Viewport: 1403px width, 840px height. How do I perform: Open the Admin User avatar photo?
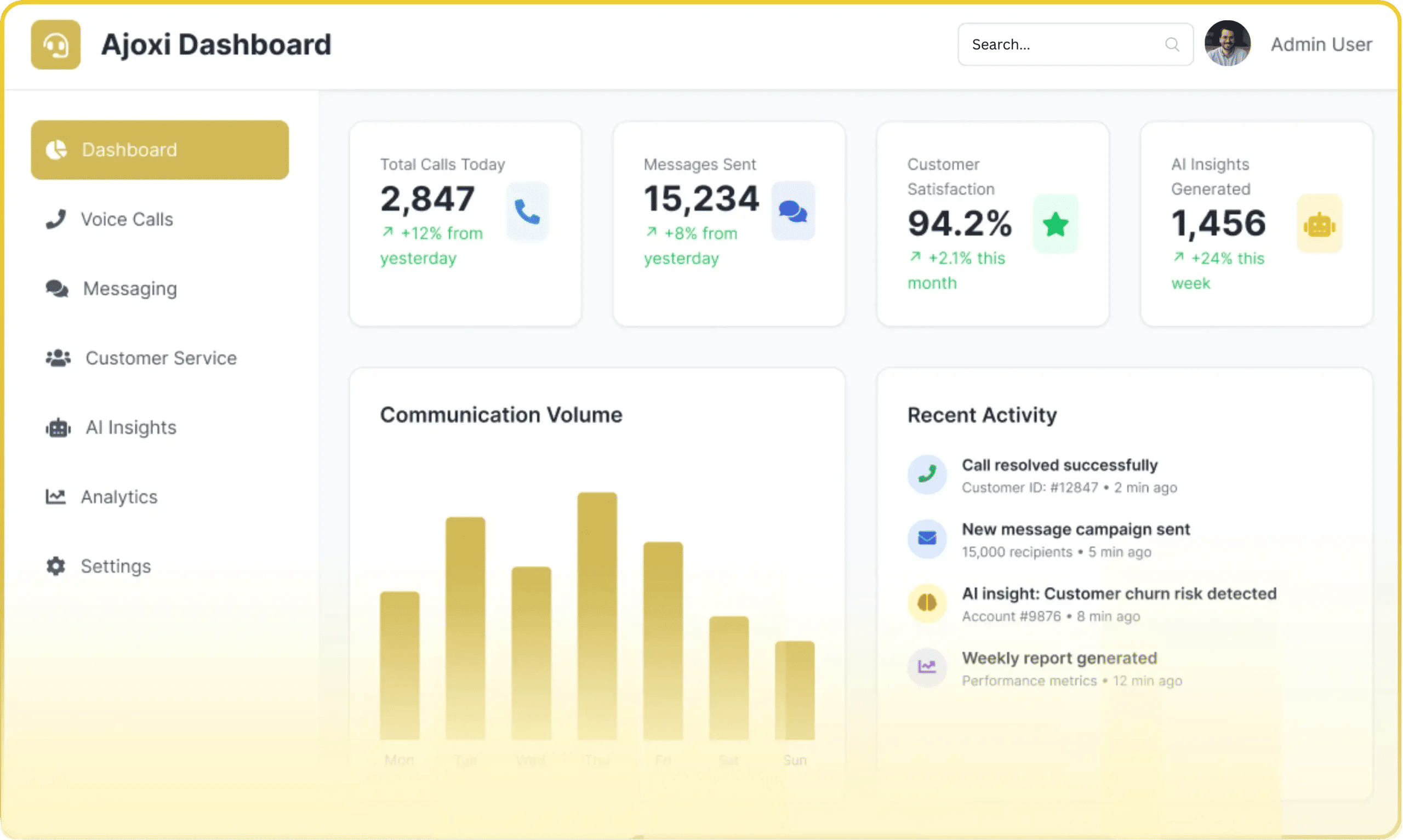(x=1227, y=44)
